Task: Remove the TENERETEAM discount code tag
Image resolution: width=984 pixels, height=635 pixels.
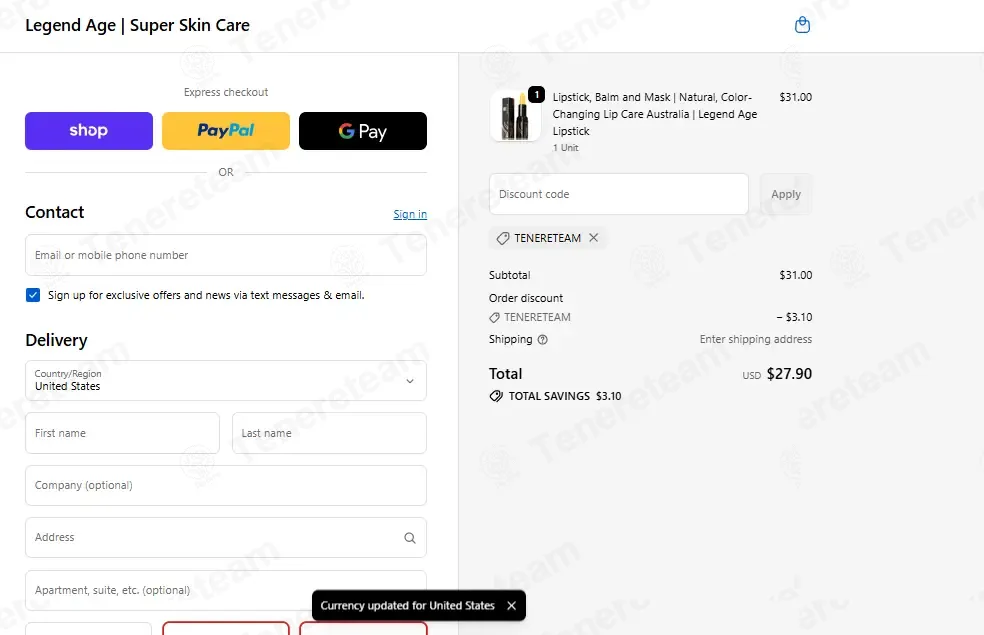Action: (594, 238)
